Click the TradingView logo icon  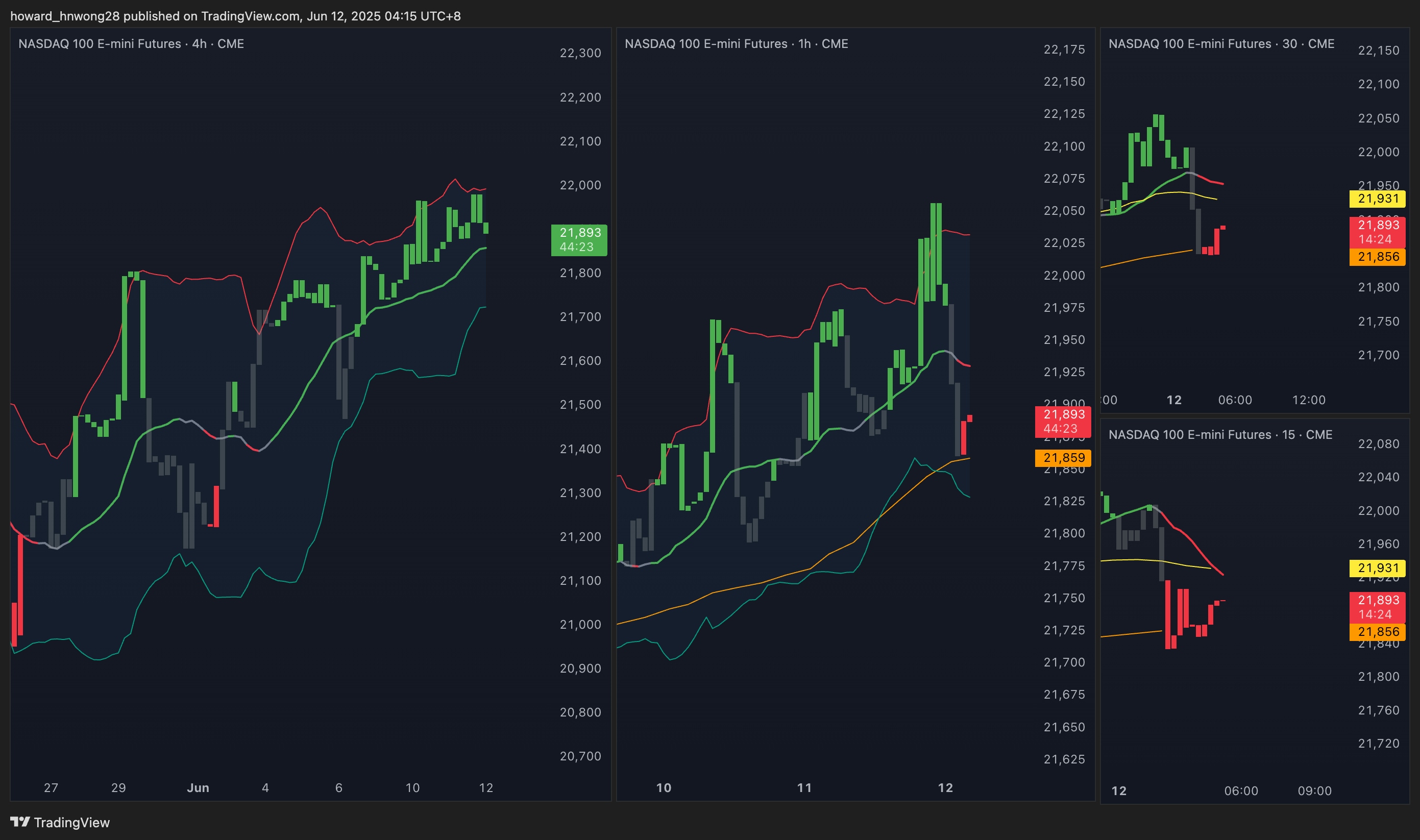coord(20,821)
